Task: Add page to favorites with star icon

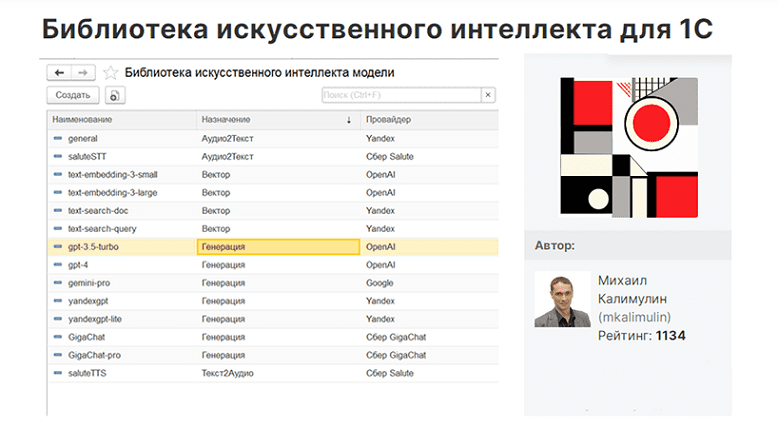Action: [110, 73]
